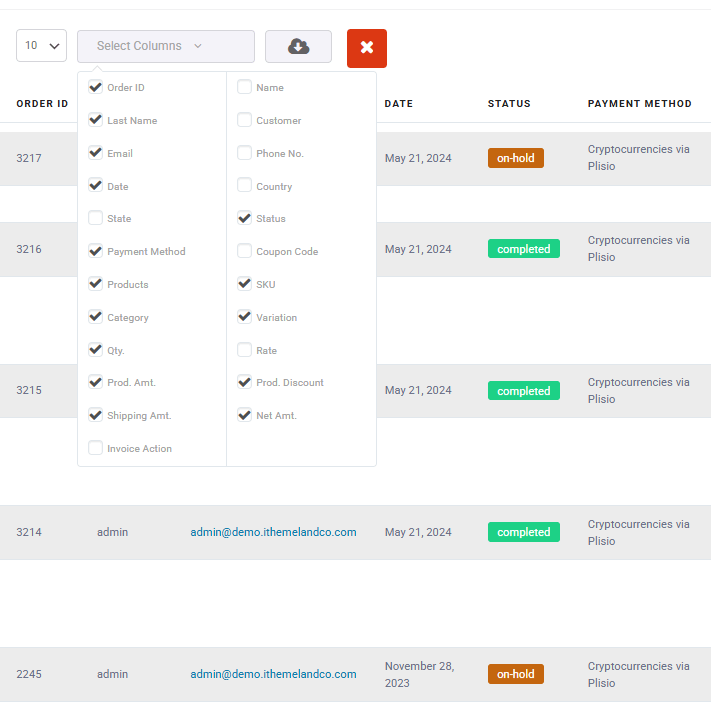Click the Date column header

[399, 104]
